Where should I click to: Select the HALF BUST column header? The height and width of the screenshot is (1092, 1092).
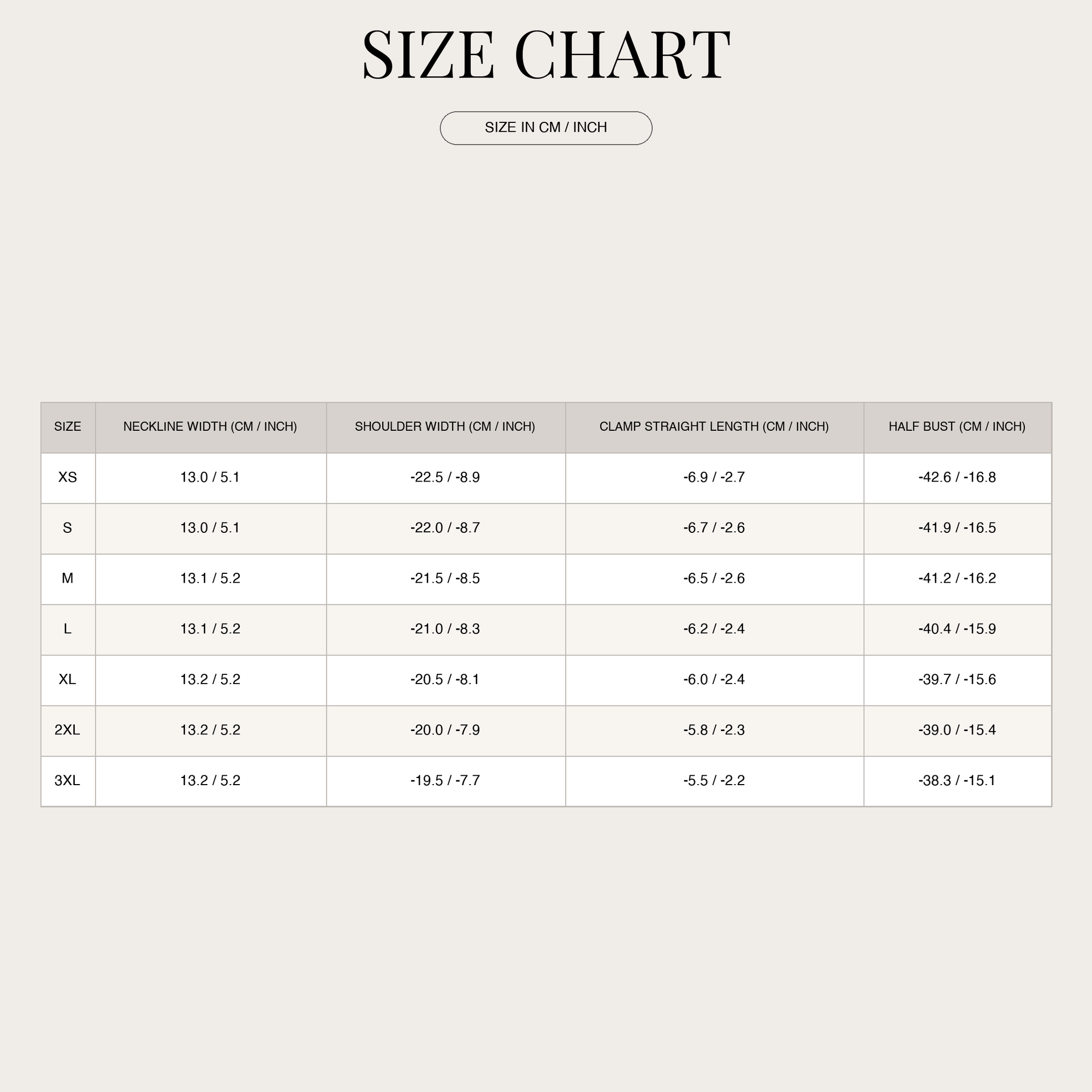coord(957,427)
